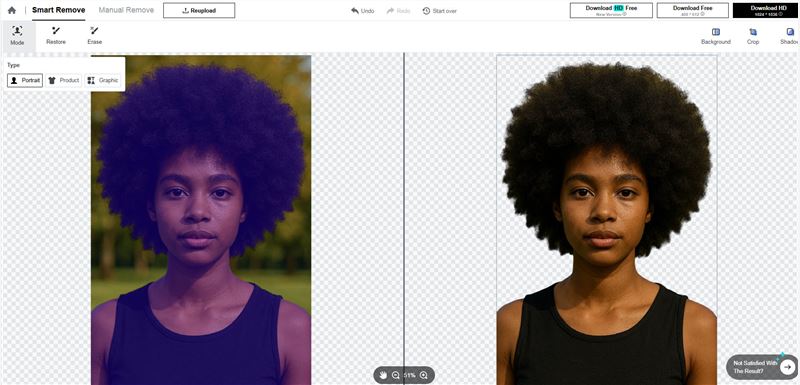
Task: Click the original photo with purple mask
Action: [x=201, y=219]
